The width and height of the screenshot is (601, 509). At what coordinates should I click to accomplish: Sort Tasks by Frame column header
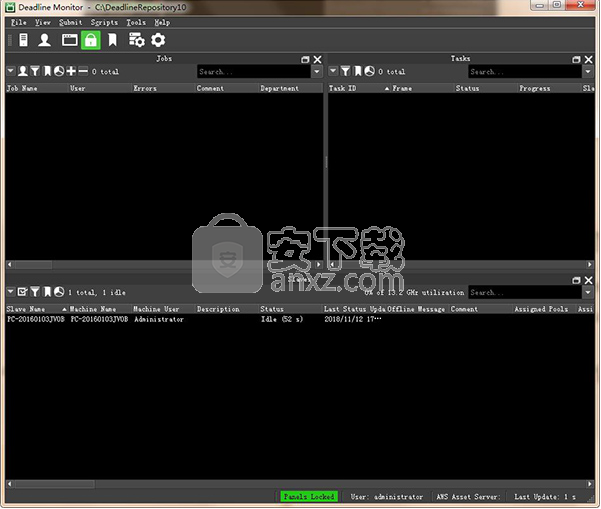[422, 88]
